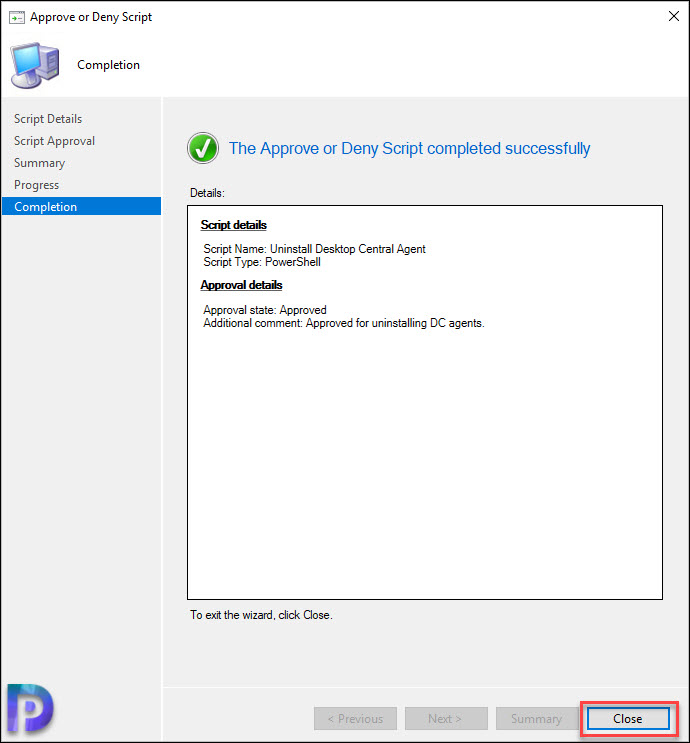Click the completed successfully headline text
690x743 pixels.
point(410,148)
